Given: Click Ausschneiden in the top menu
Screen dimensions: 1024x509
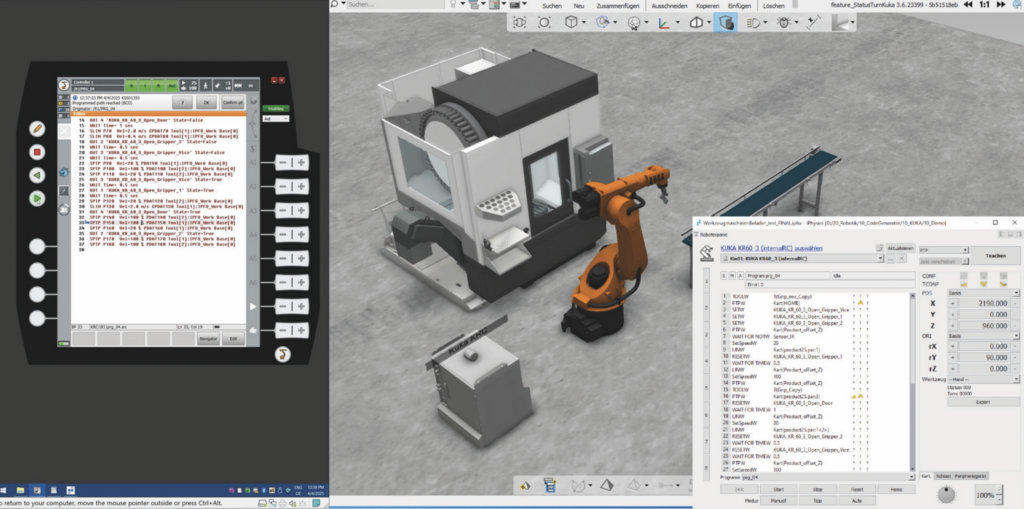Looking at the screenshot, I should click(x=669, y=6).
